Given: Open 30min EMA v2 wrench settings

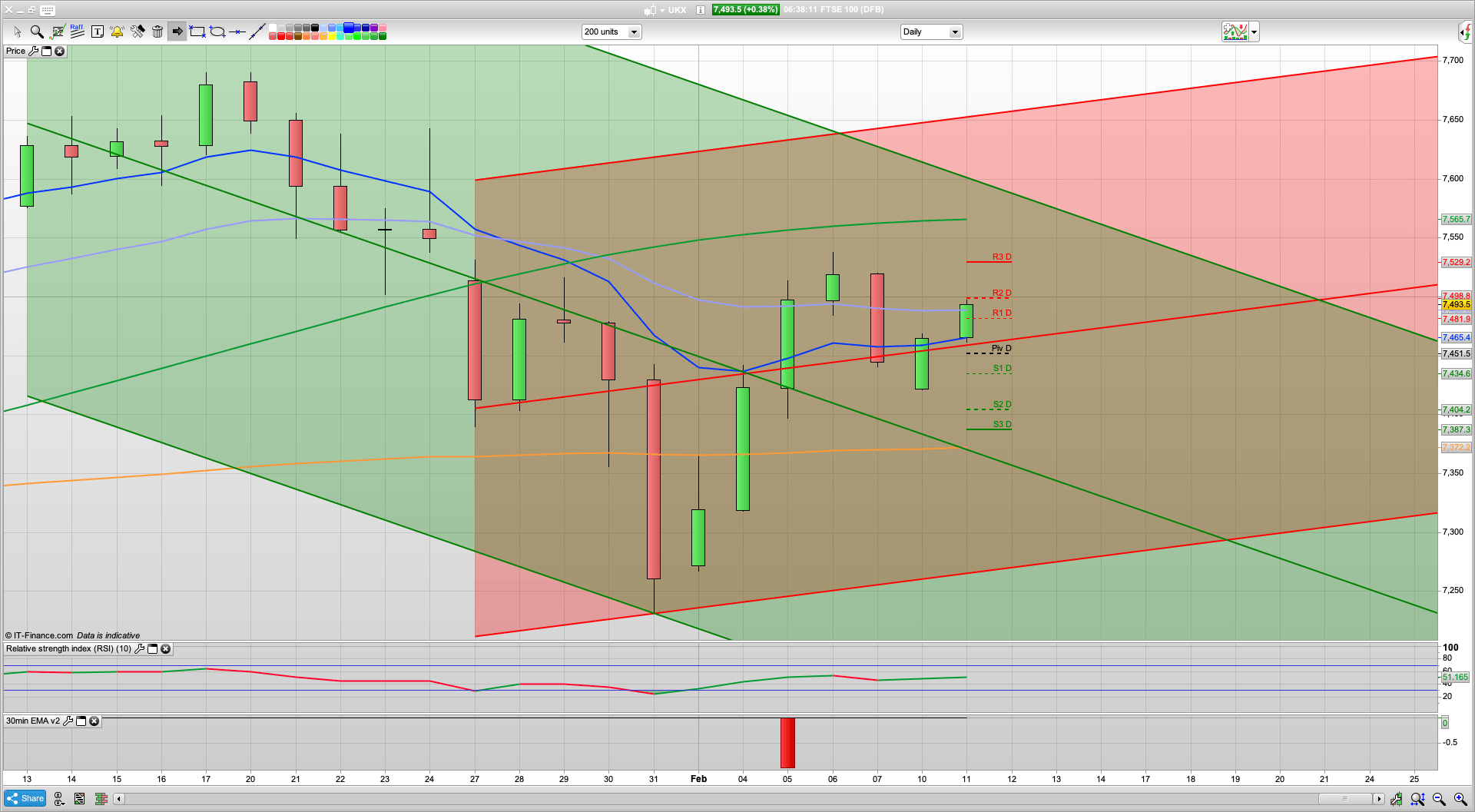Looking at the screenshot, I should (68, 721).
